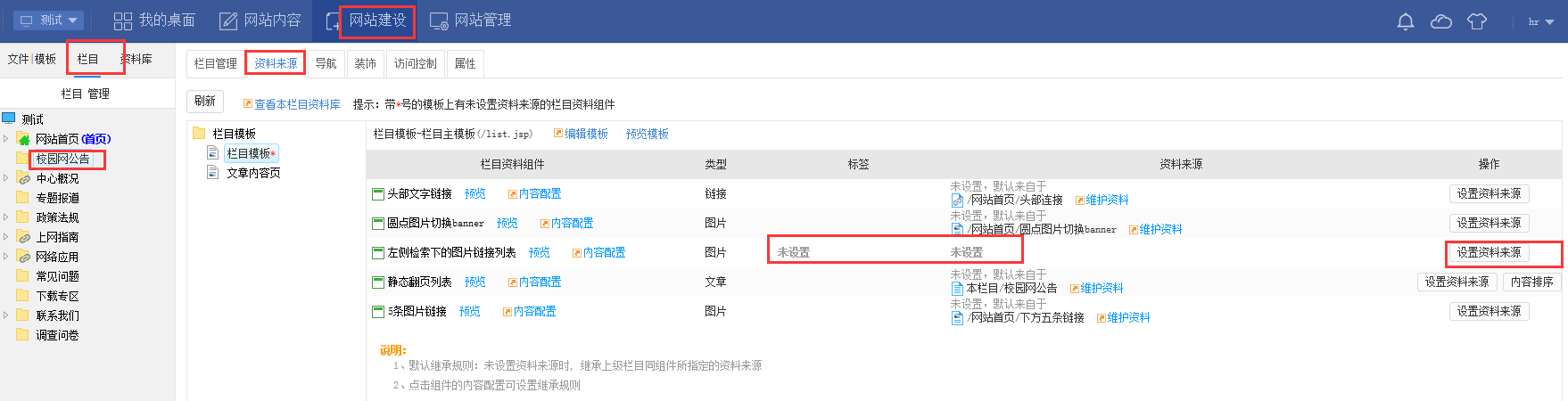Click the green home folder icon of 网站首页

tap(23, 139)
